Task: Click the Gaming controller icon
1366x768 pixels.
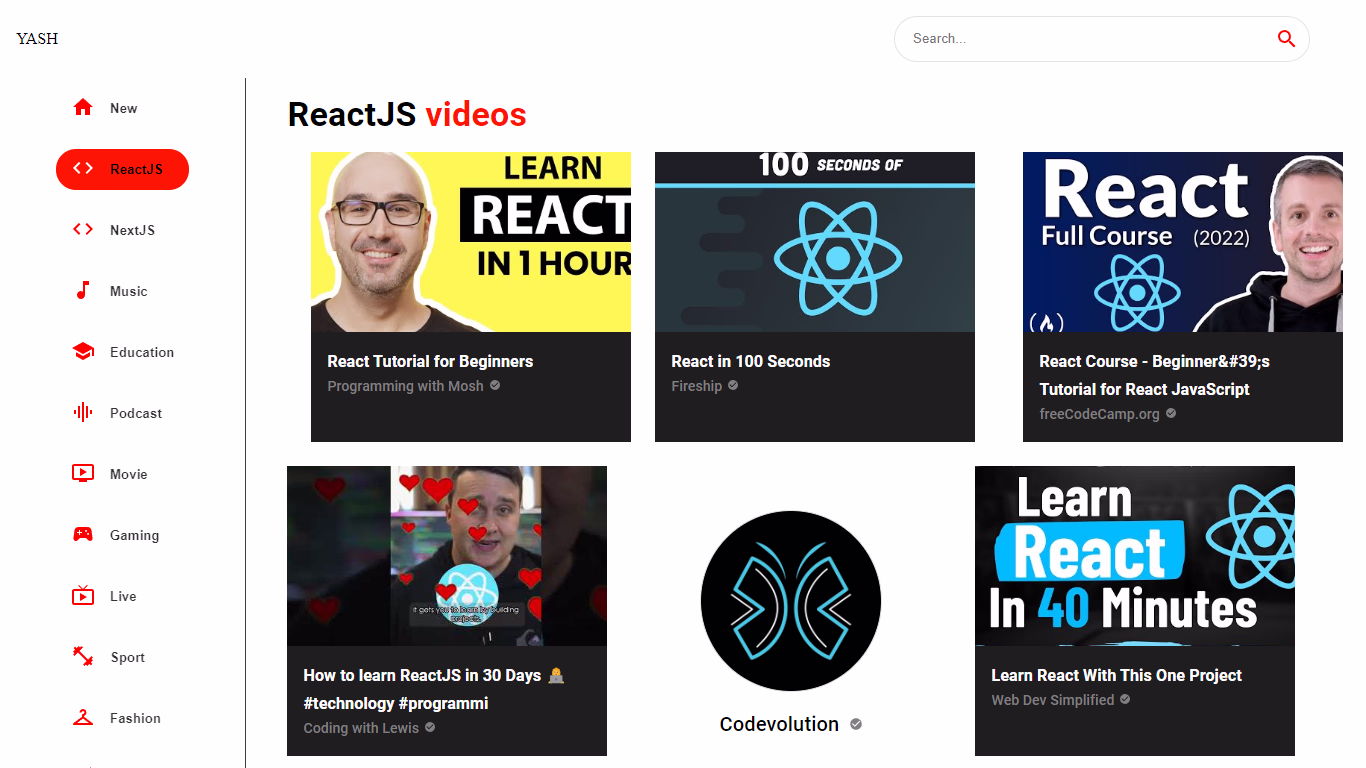Action: (x=83, y=535)
